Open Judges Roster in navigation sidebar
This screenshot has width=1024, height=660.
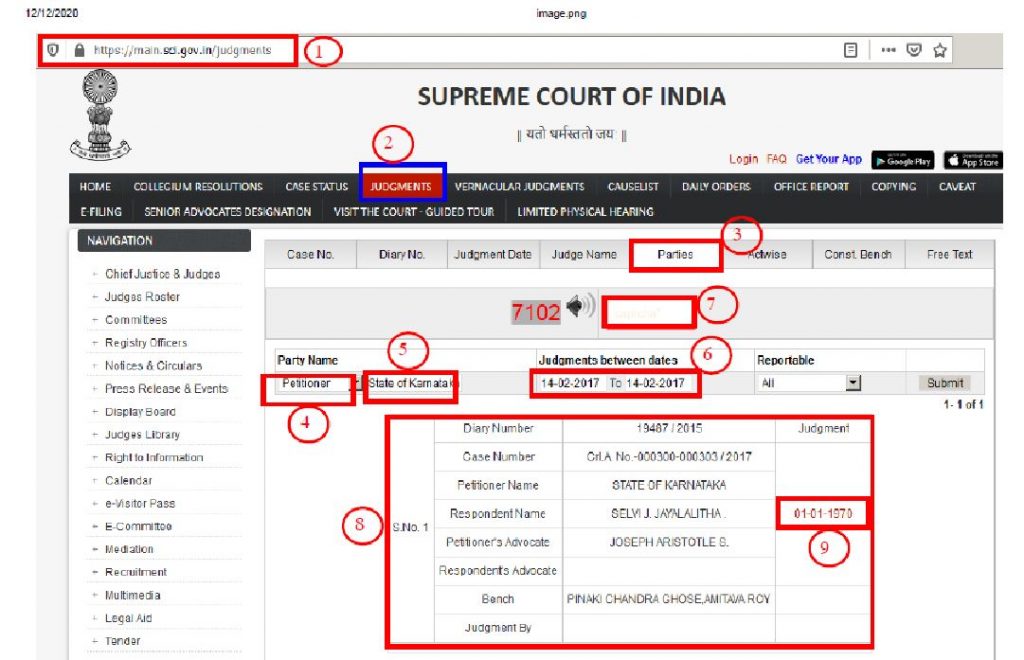pyautogui.click(x=142, y=297)
